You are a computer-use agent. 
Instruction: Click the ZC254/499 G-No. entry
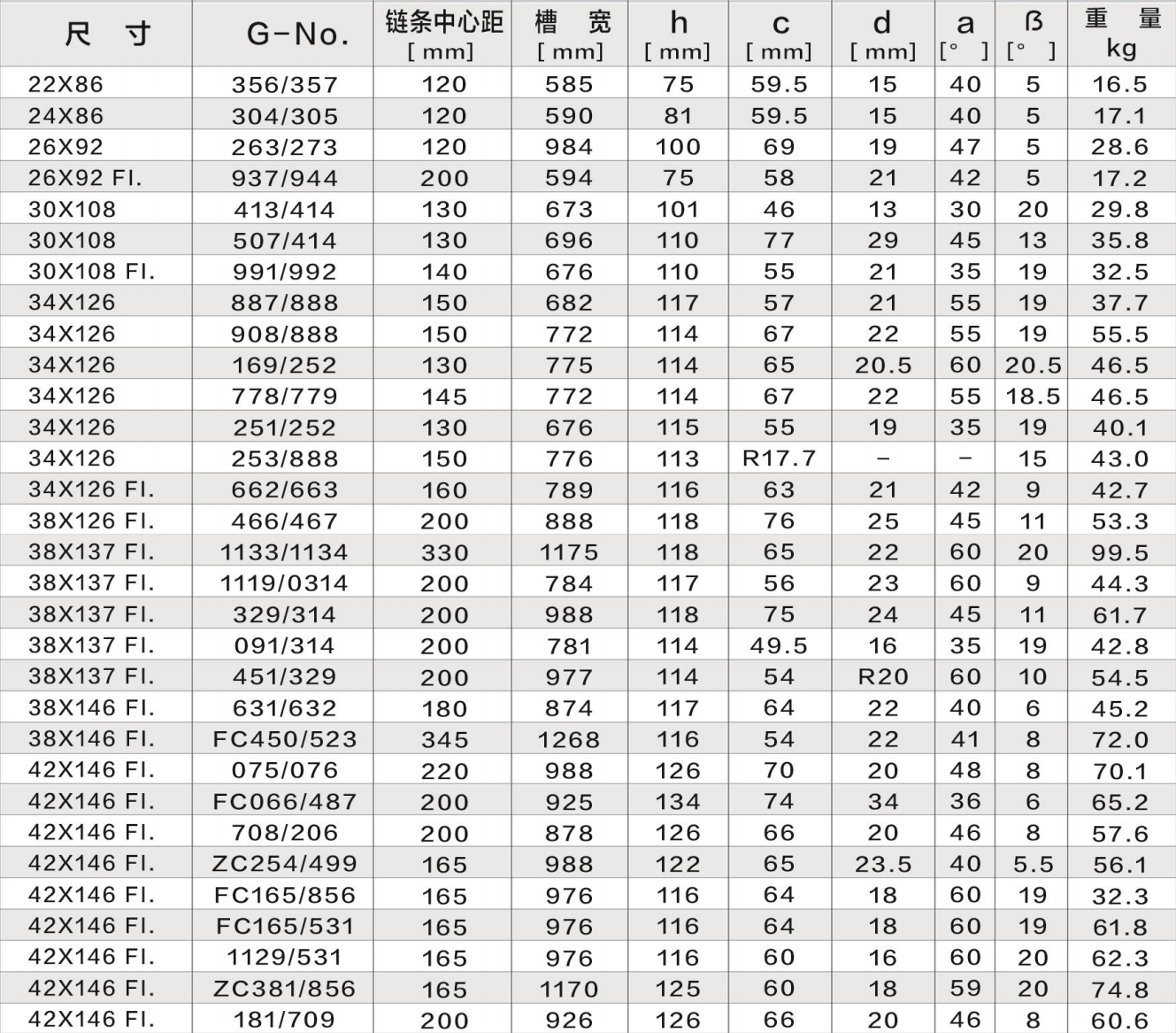coord(284,864)
